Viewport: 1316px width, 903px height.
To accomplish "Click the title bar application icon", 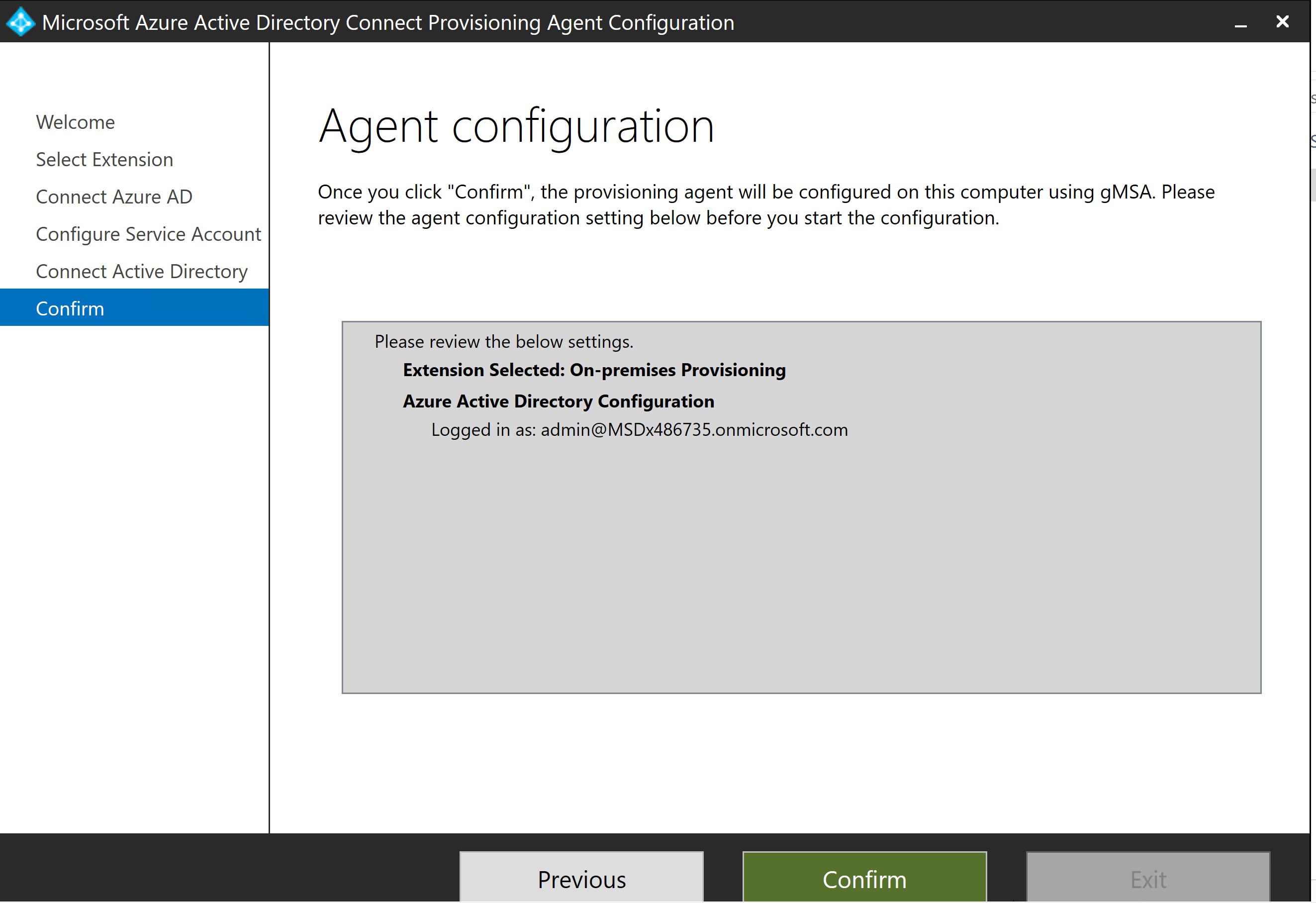I will click(x=20, y=21).
